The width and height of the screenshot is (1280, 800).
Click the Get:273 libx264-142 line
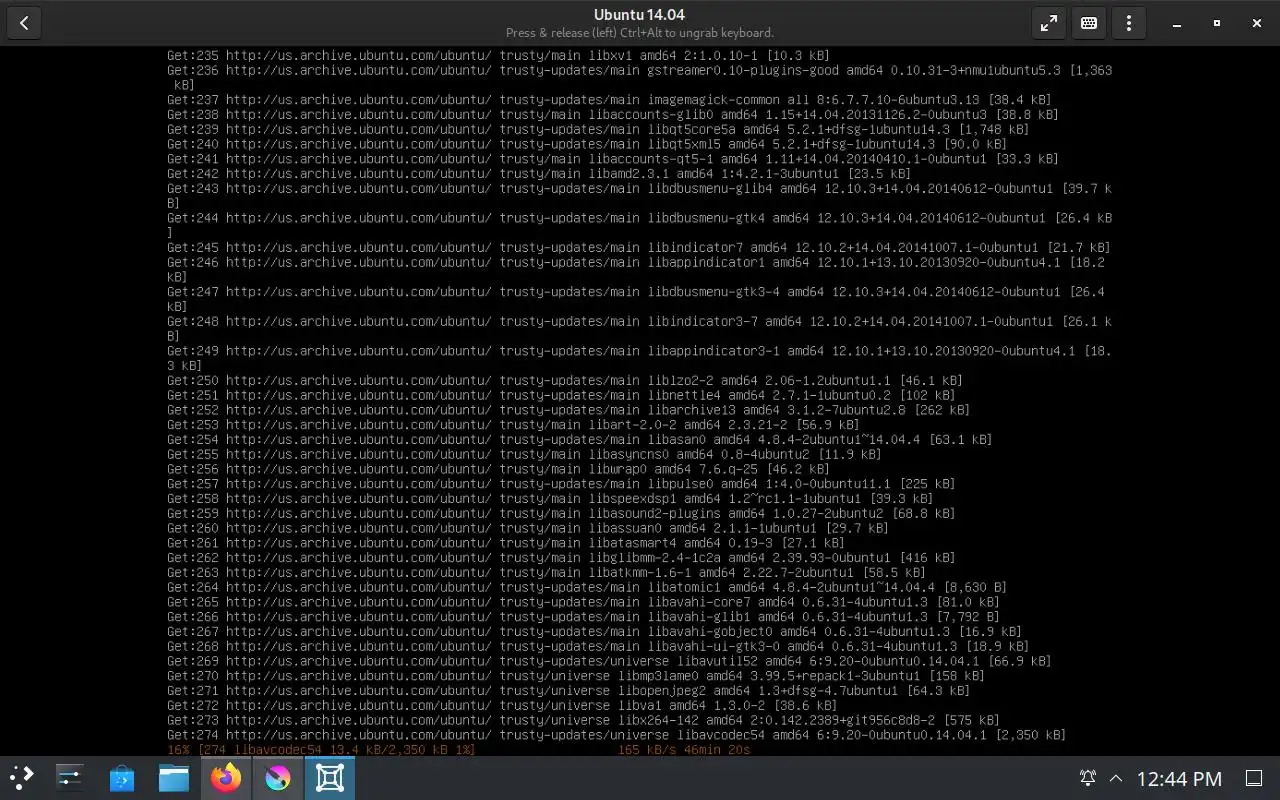point(583,721)
